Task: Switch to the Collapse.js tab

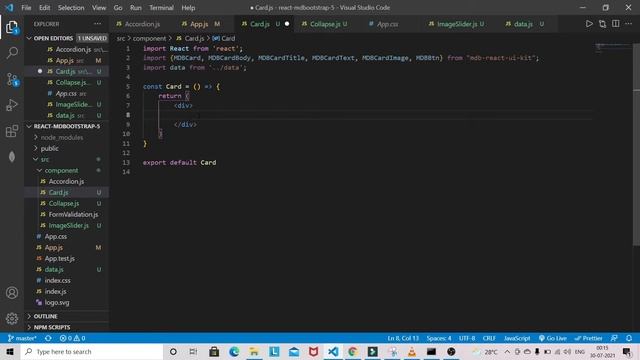Action: click(x=325, y=24)
